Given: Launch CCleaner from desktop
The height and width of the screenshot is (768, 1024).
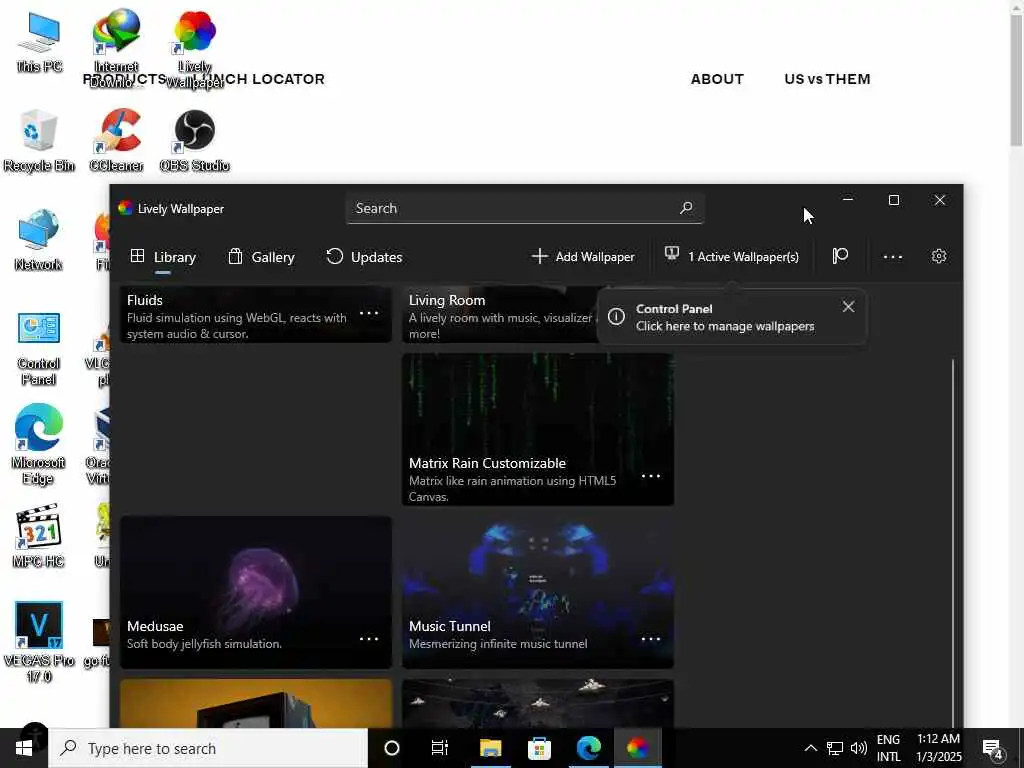Looking at the screenshot, I should (x=116, y=140).
